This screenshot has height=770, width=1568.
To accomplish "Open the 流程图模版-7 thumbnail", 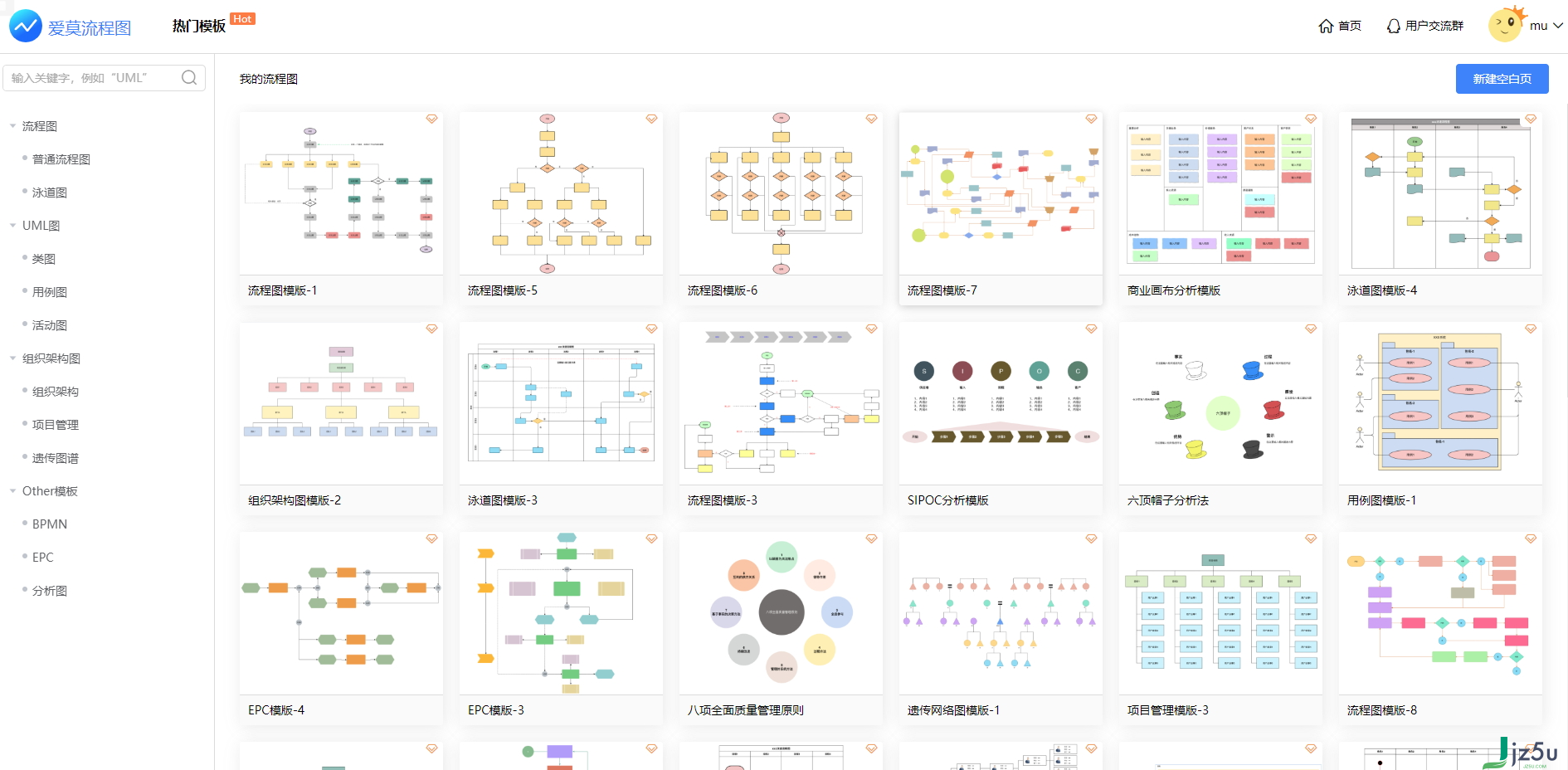I will pos(1001,193).
